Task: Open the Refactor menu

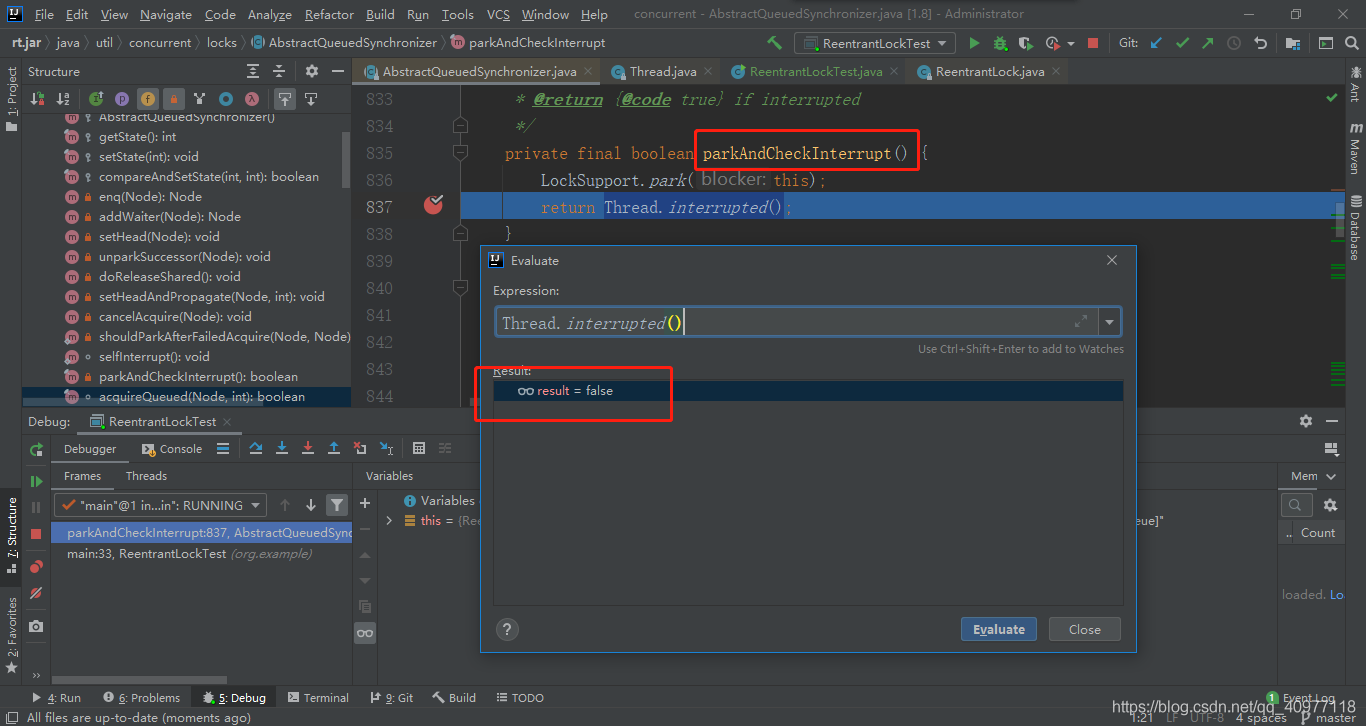Action: click(x=329, y=14)
